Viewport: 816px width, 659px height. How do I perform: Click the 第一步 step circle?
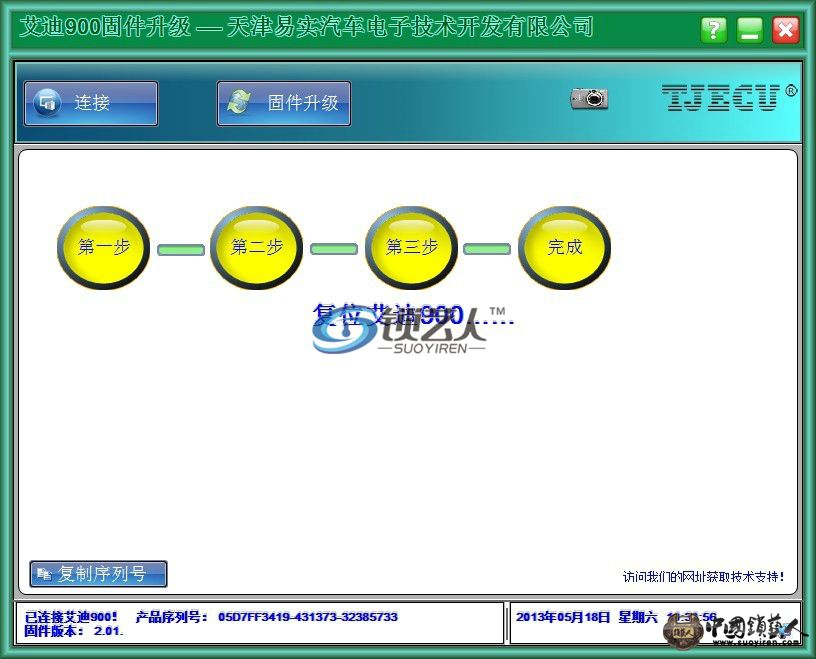103,248
